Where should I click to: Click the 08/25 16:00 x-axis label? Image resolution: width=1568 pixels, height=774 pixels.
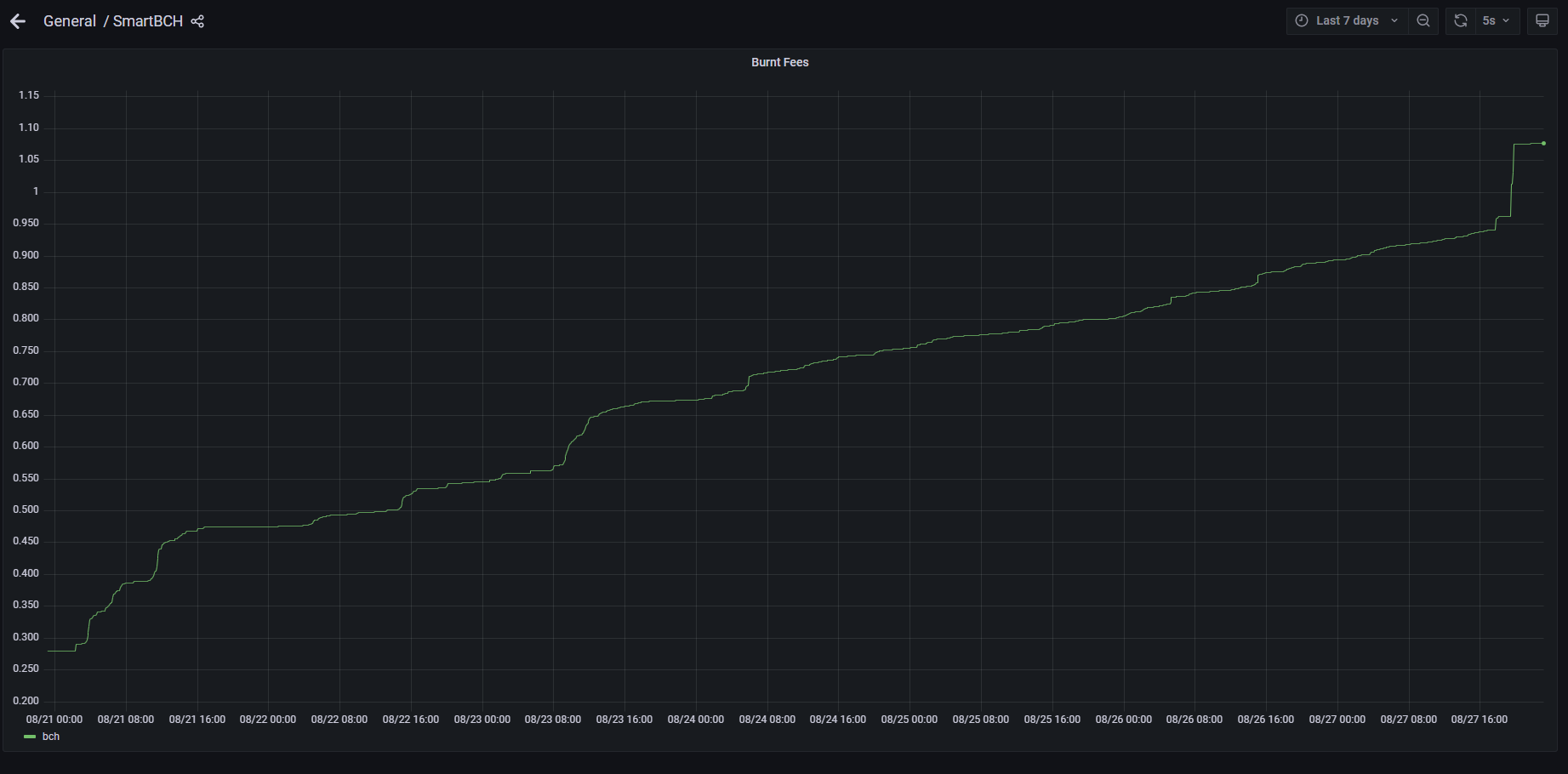pyautogui.click(x=1052, y=720)
